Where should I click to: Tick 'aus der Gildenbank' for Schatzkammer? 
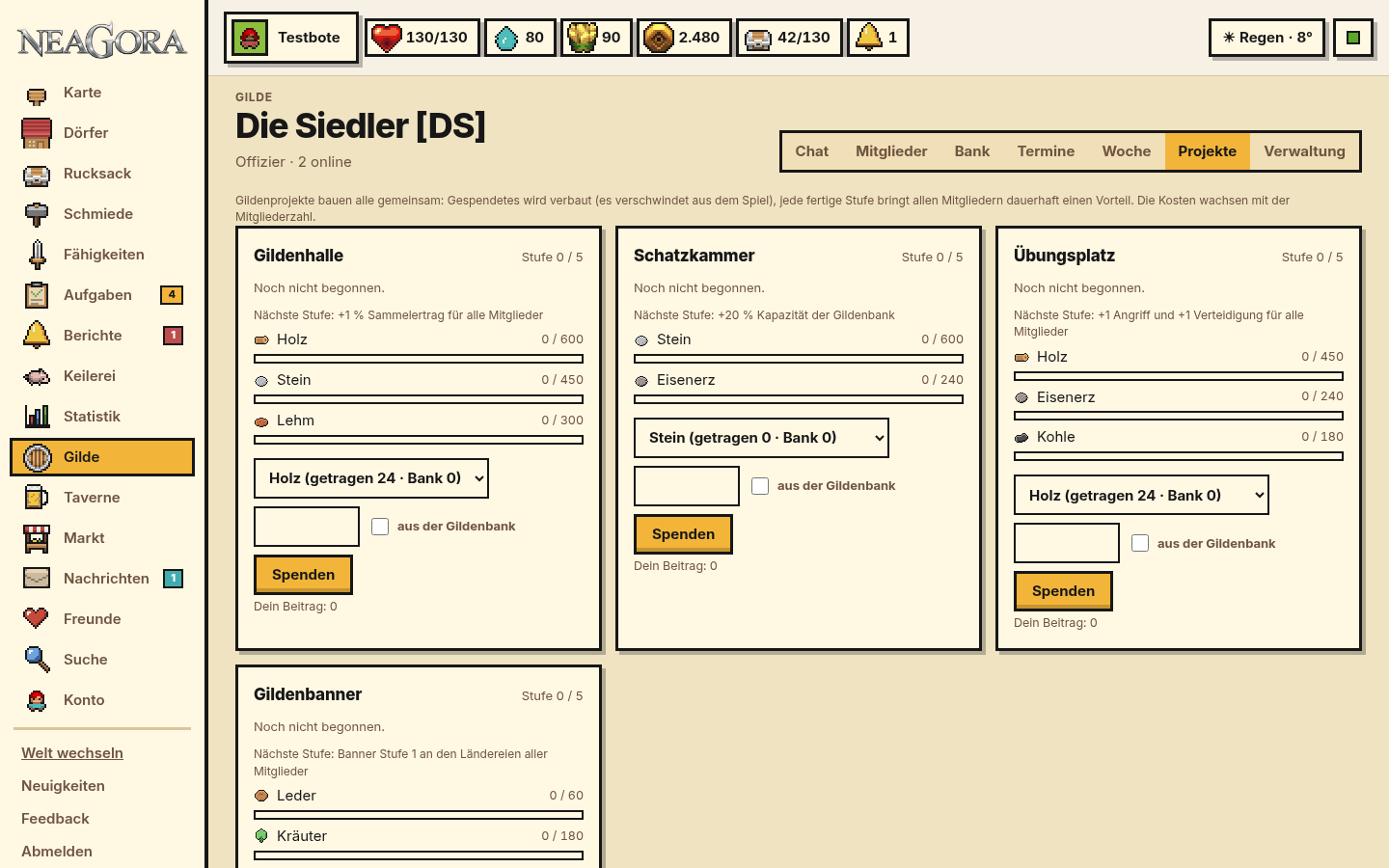(760, 486)
